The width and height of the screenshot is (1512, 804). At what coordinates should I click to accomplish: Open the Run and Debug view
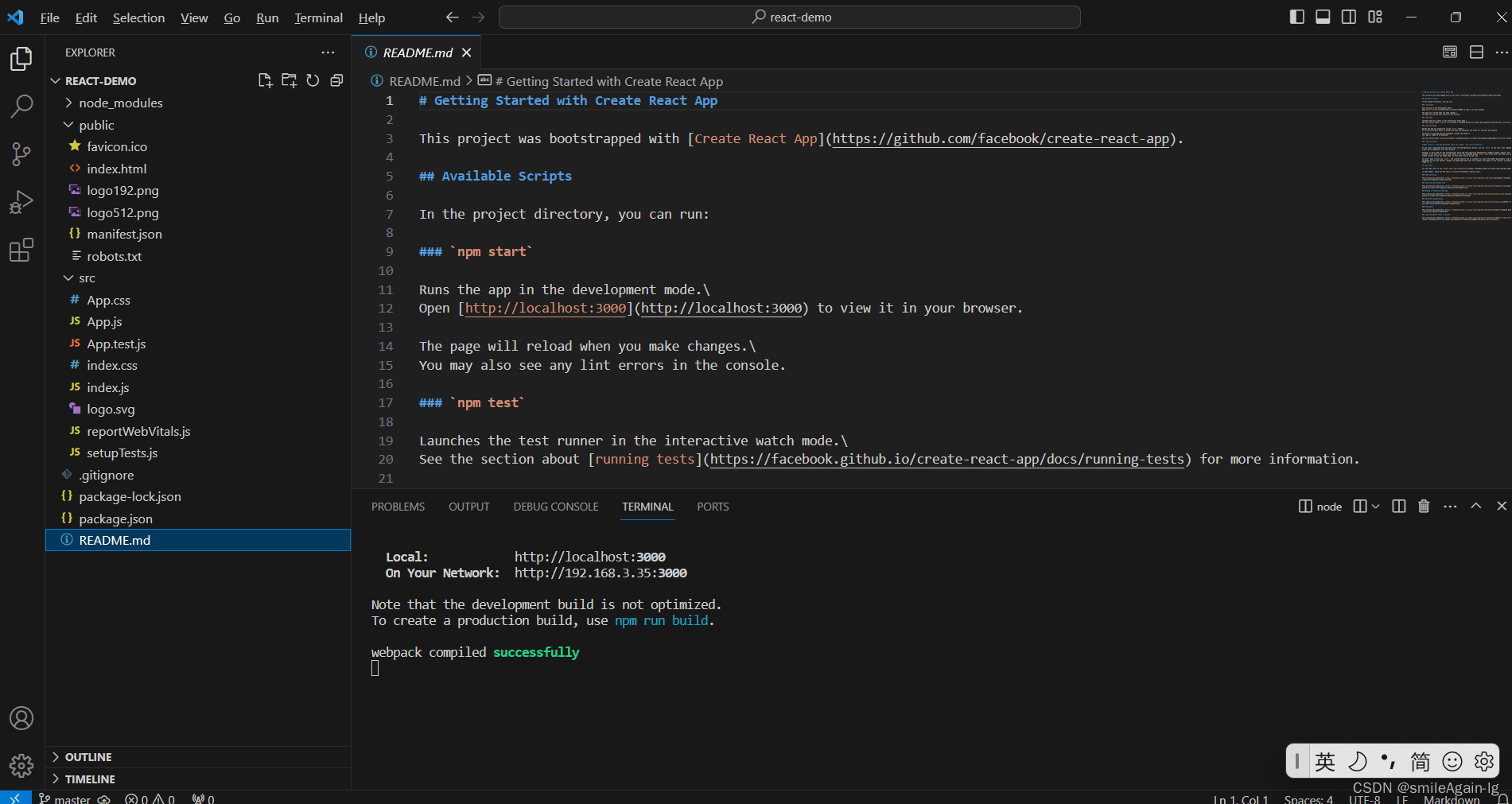tap(21, 203)
